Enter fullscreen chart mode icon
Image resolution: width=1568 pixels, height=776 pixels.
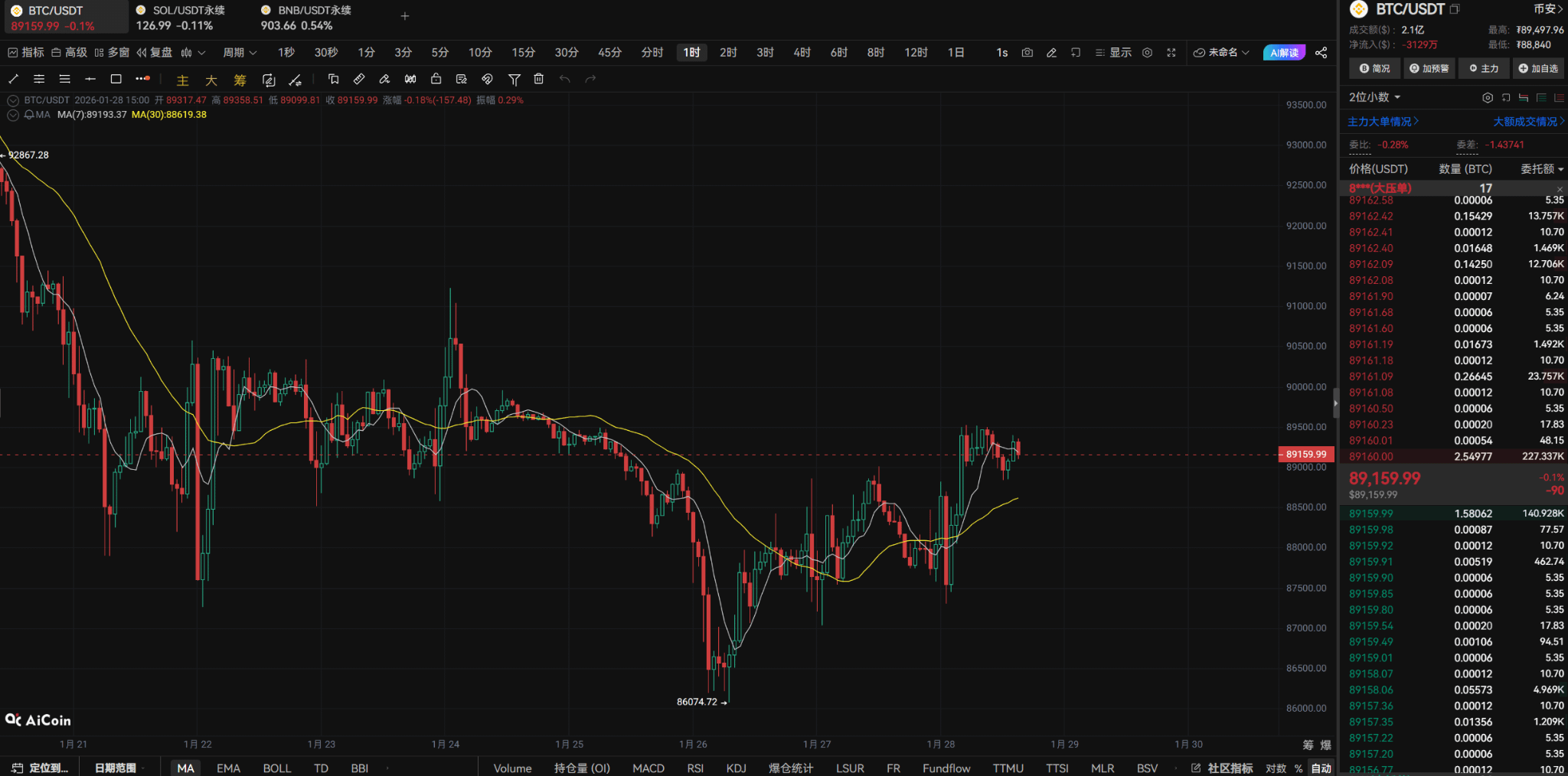(1171, 53)
